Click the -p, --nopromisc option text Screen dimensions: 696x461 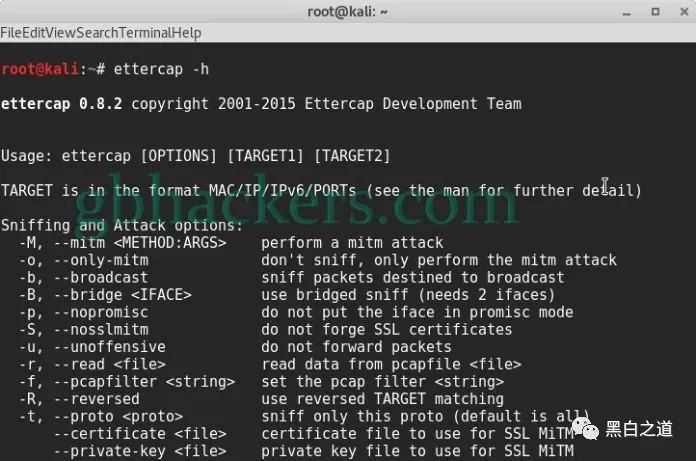click(83, 312)
